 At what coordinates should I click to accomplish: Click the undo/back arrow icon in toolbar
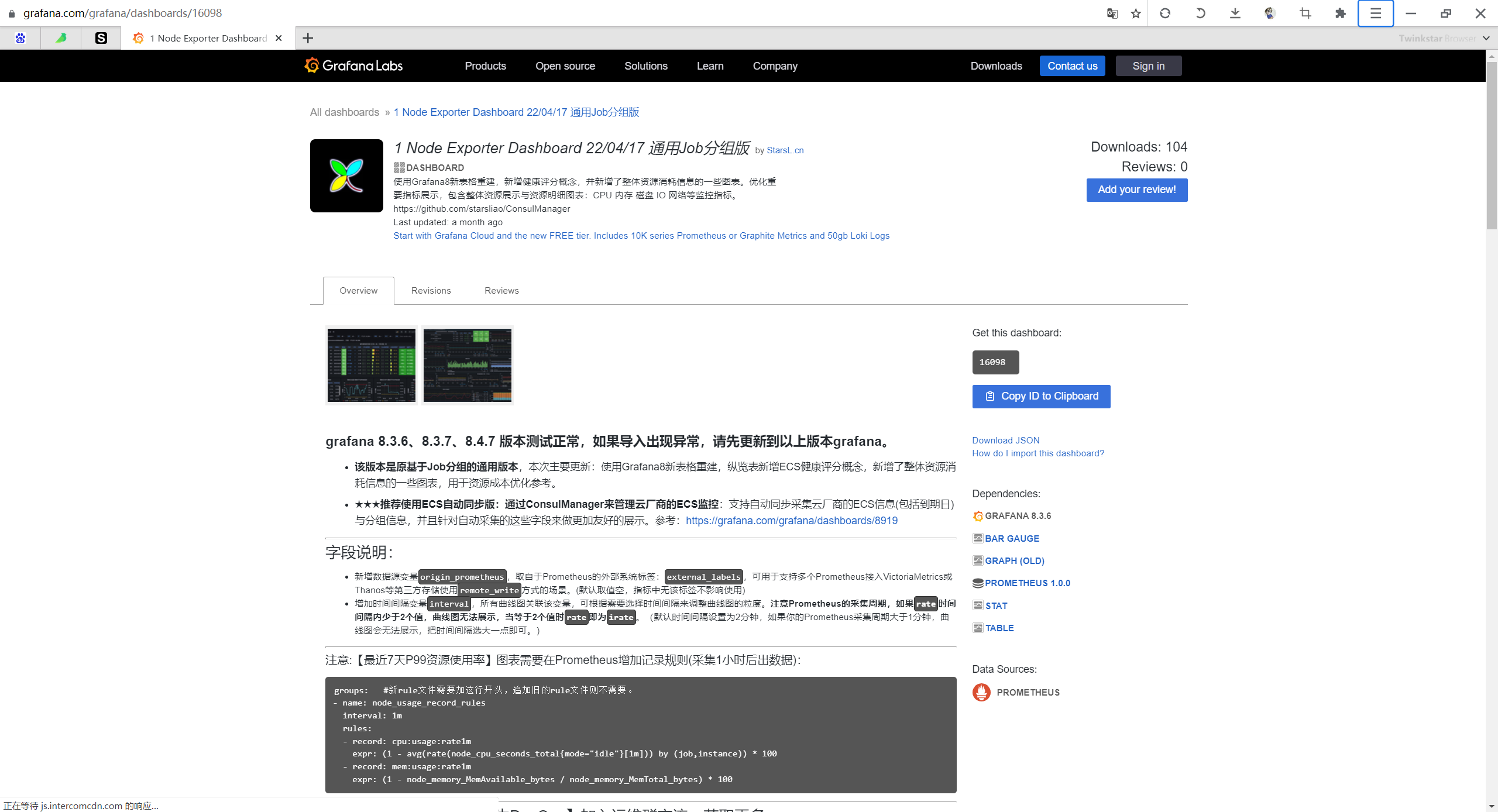click(x=1200, y=13)
